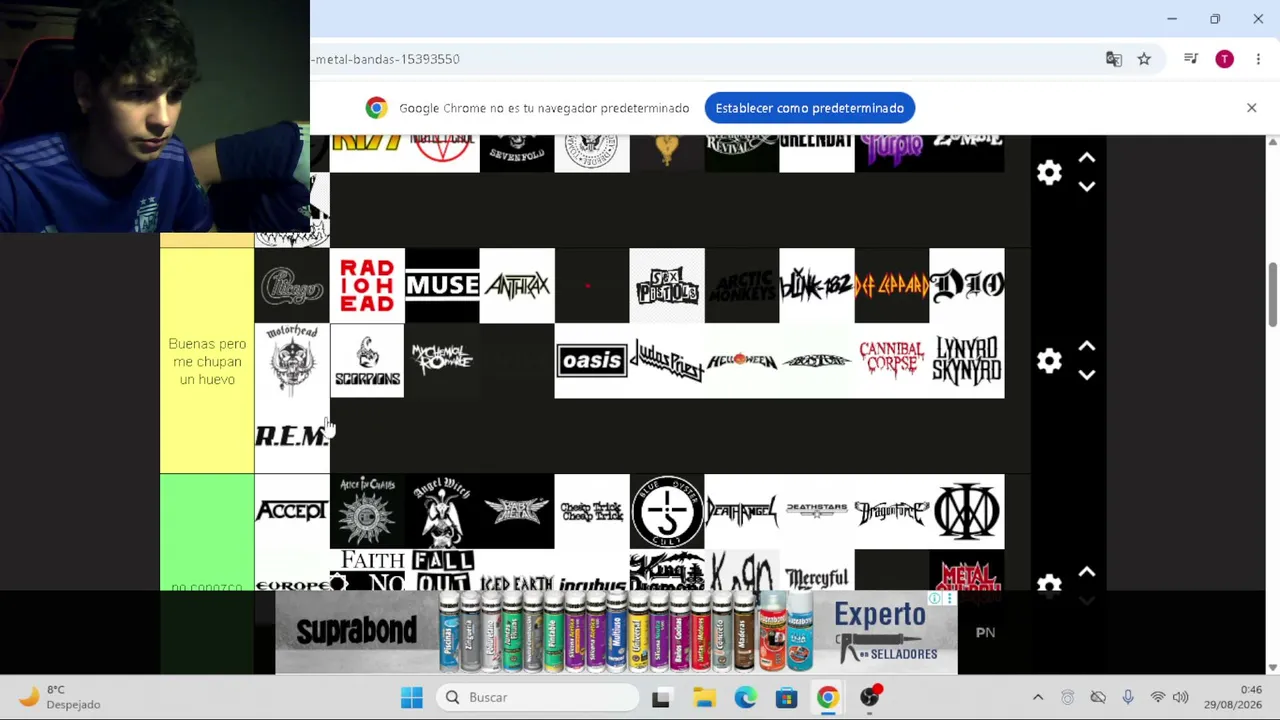This screenshot has width=1280, height=720.
Task: Select the Blue Oyster Cult logo tile
Action: tap(667, 512)
